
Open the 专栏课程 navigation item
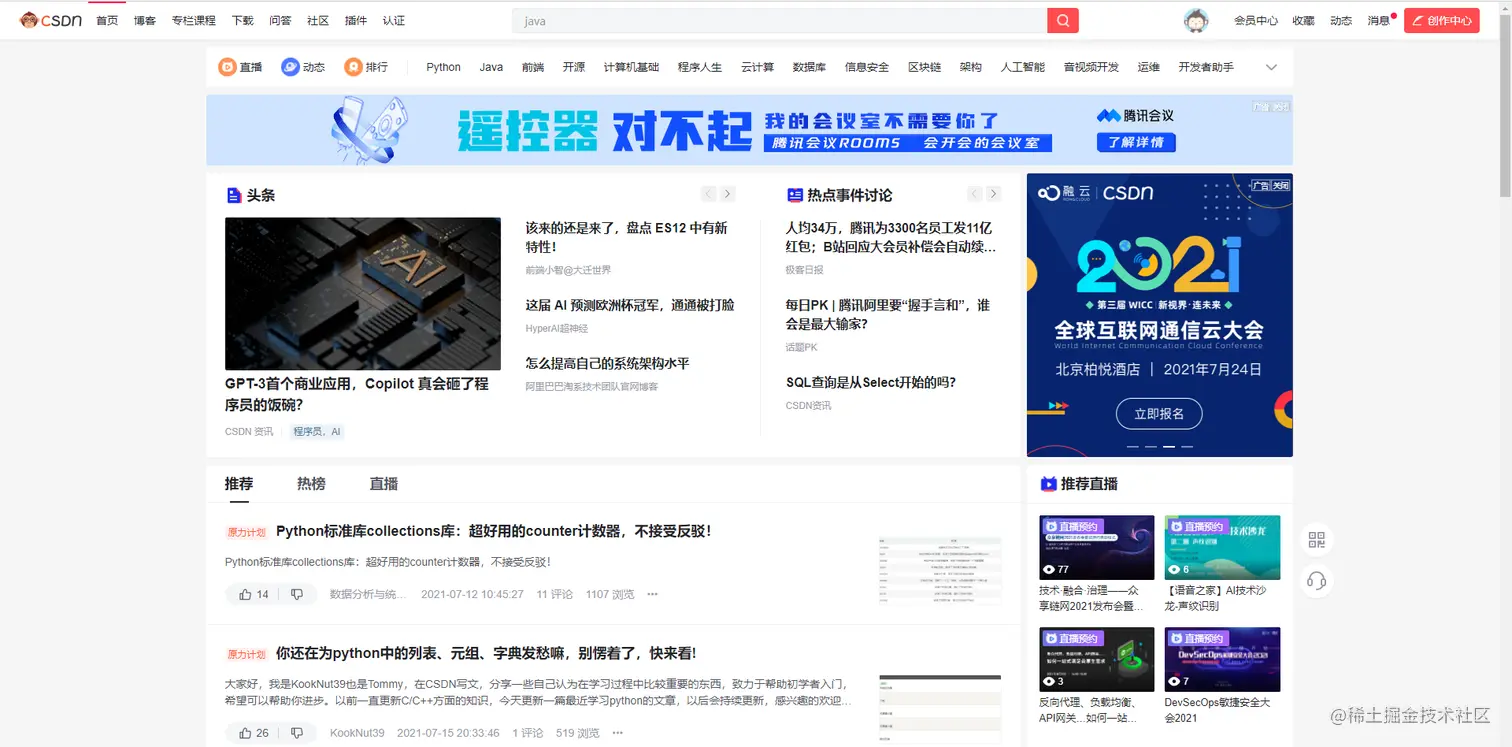coord(193,21)
